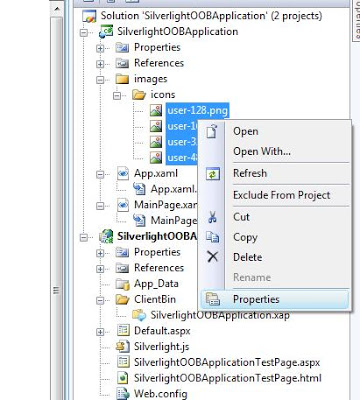Collapse the icons folder
The height and width of the screenshot is (400, 360).
[x=117, y=96]
